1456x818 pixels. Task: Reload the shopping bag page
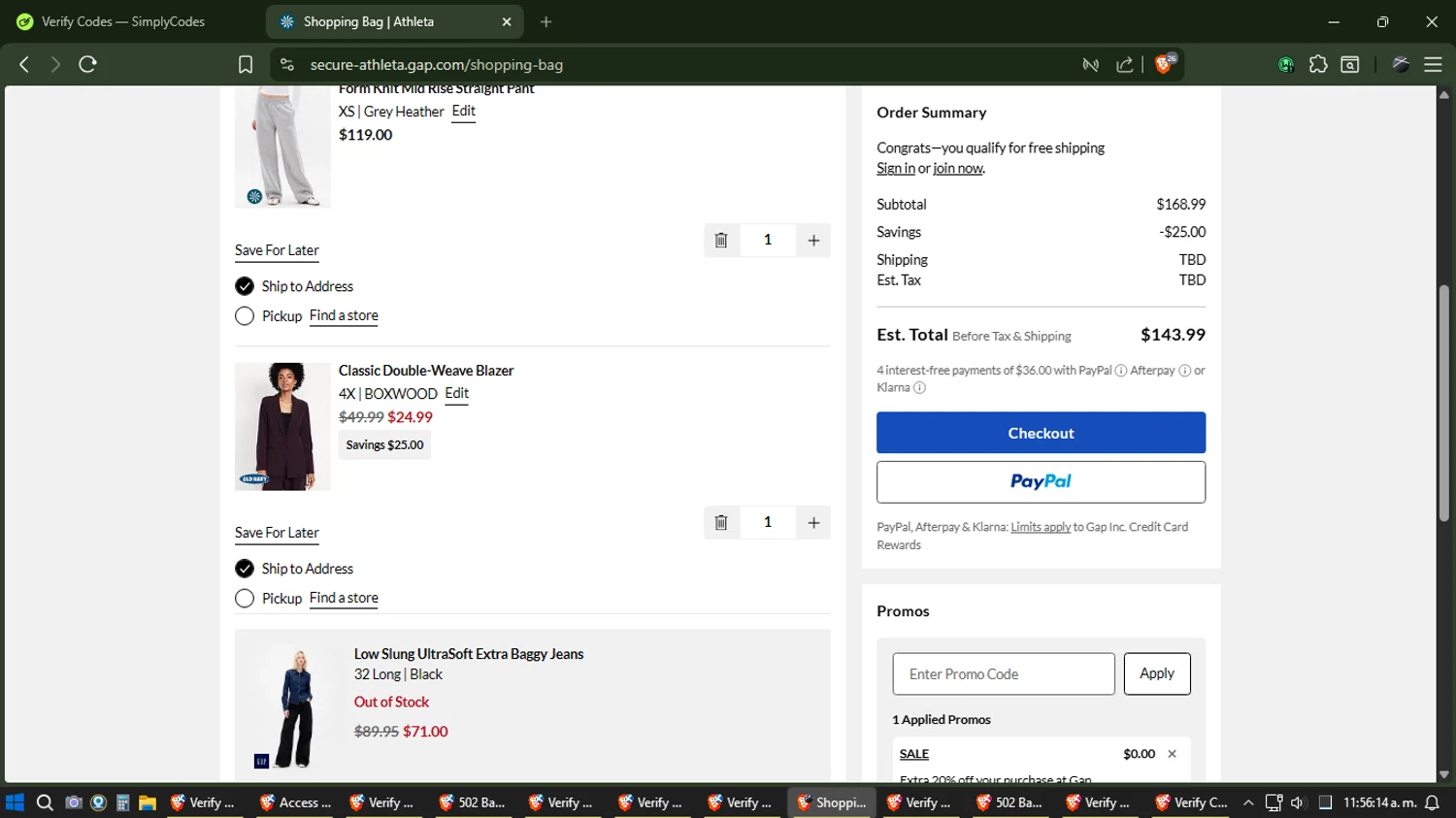click(x=87, y=65)
